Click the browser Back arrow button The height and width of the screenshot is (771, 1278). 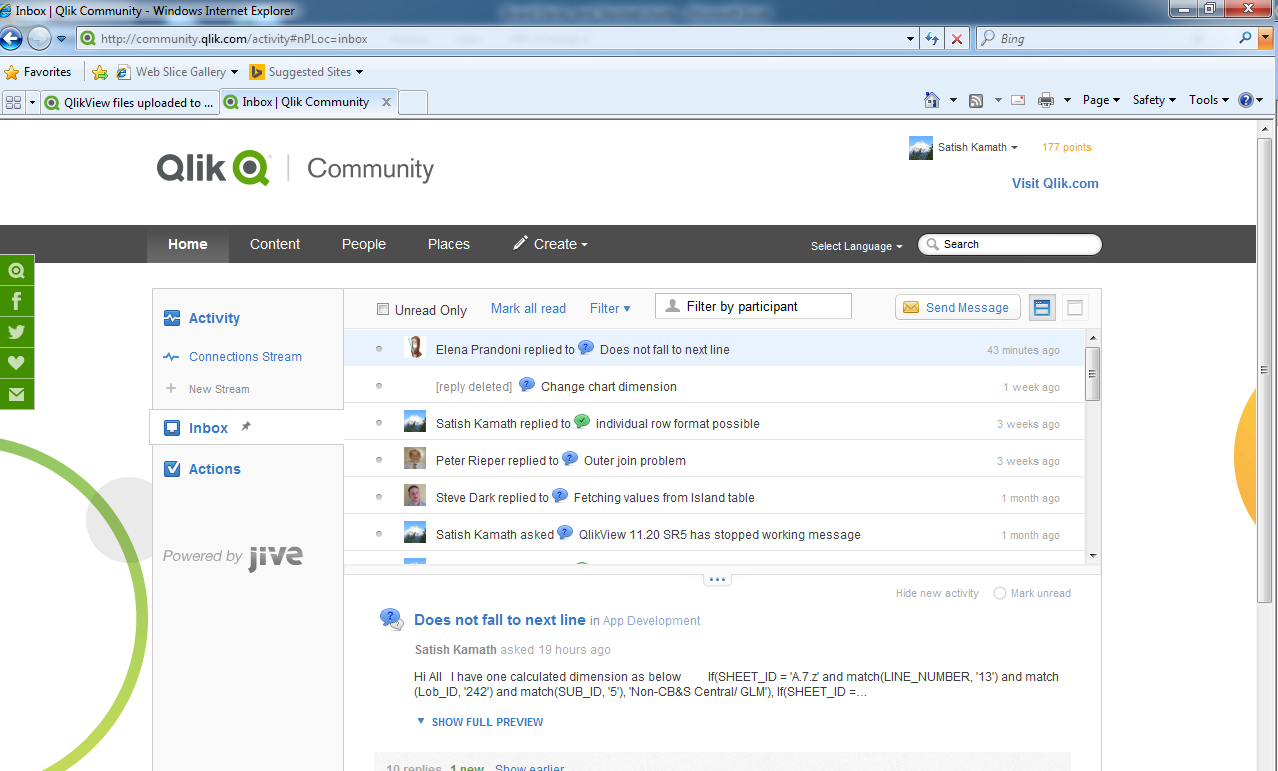pos(11,39)
